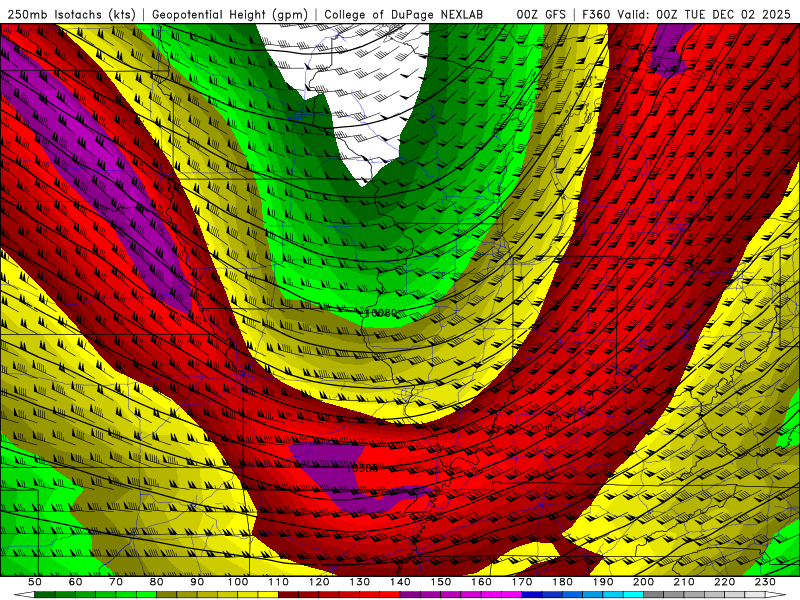The image size is (800, 600).
Task: Click the '00Z GFS' model run text
Action: coord(541,15)
